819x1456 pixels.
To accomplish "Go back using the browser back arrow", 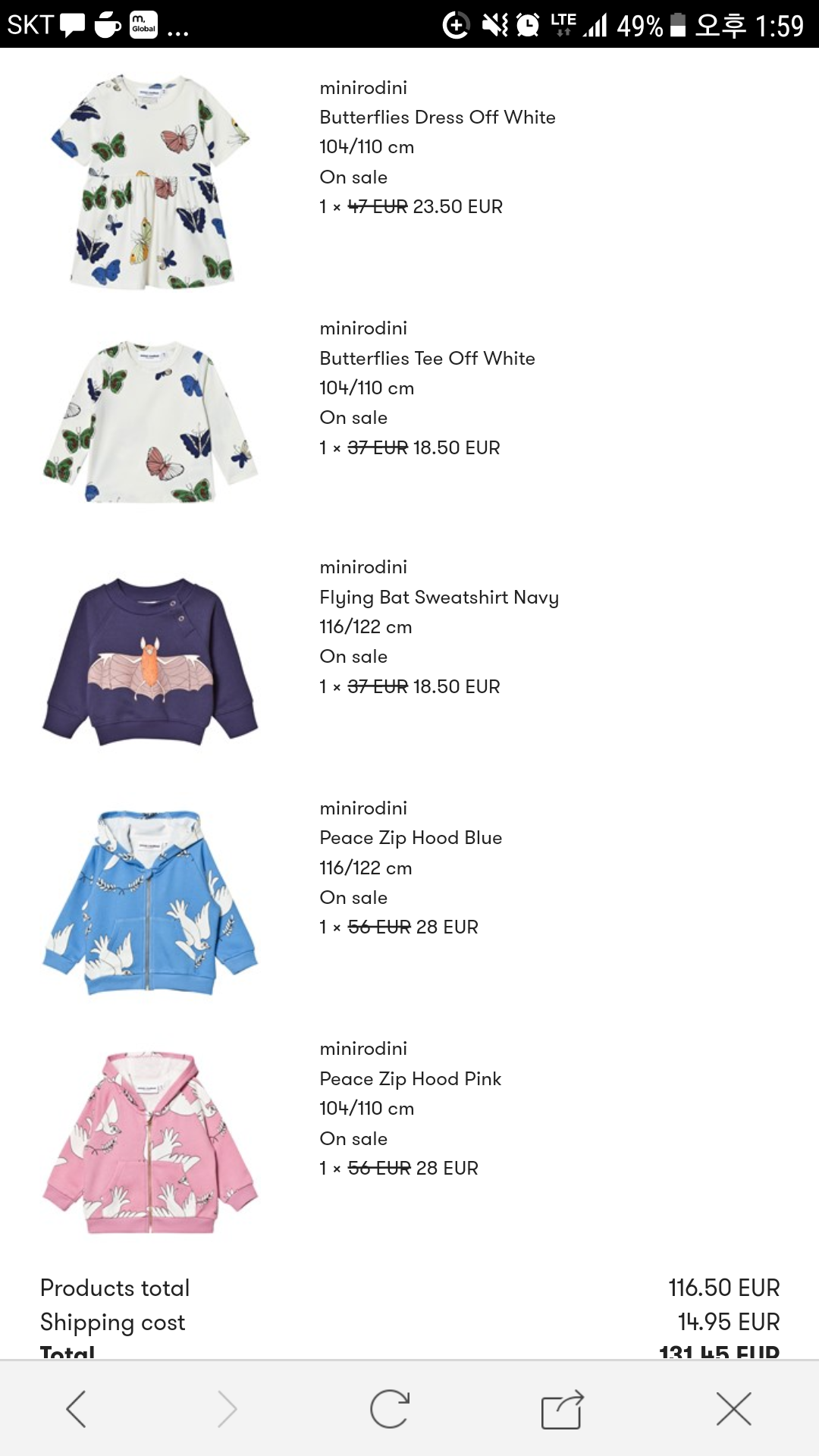I will coord(76,1409).
